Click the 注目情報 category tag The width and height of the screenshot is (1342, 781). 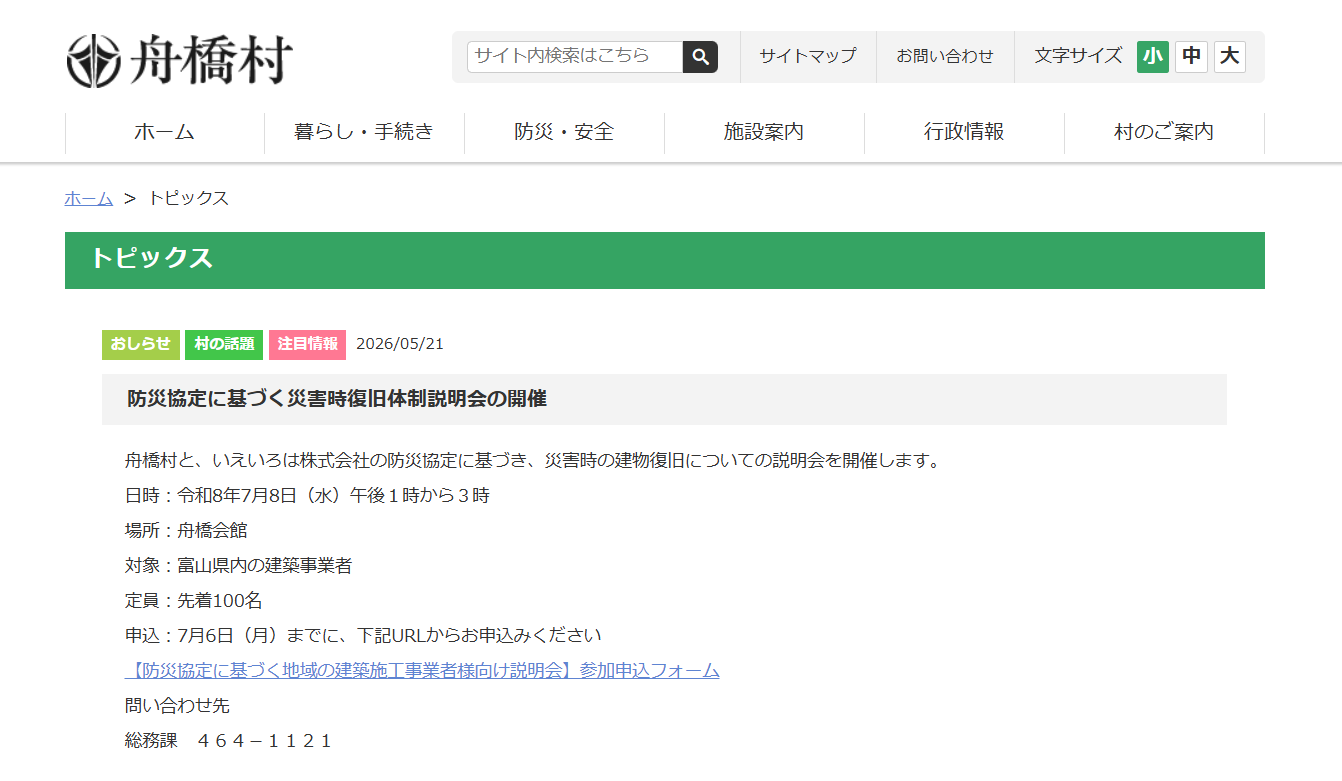[307, 344]
